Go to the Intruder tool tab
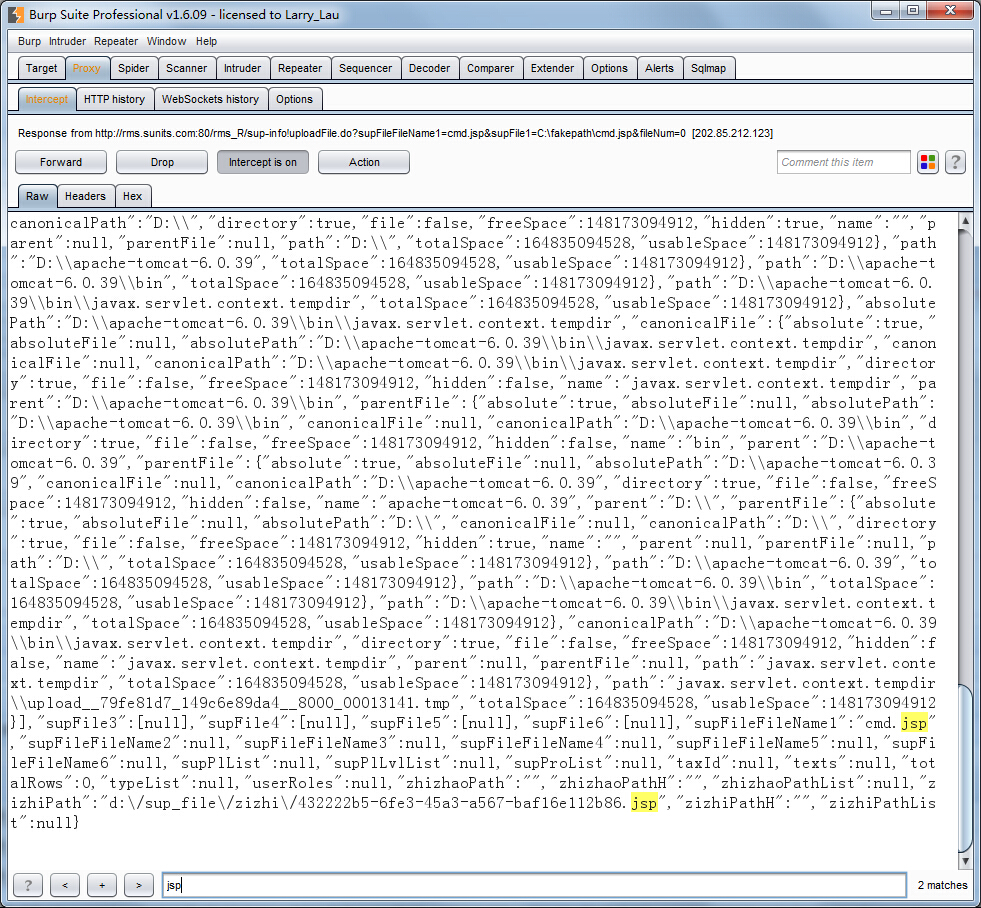Viewport: 981px width, 908px height. point(243,68)
